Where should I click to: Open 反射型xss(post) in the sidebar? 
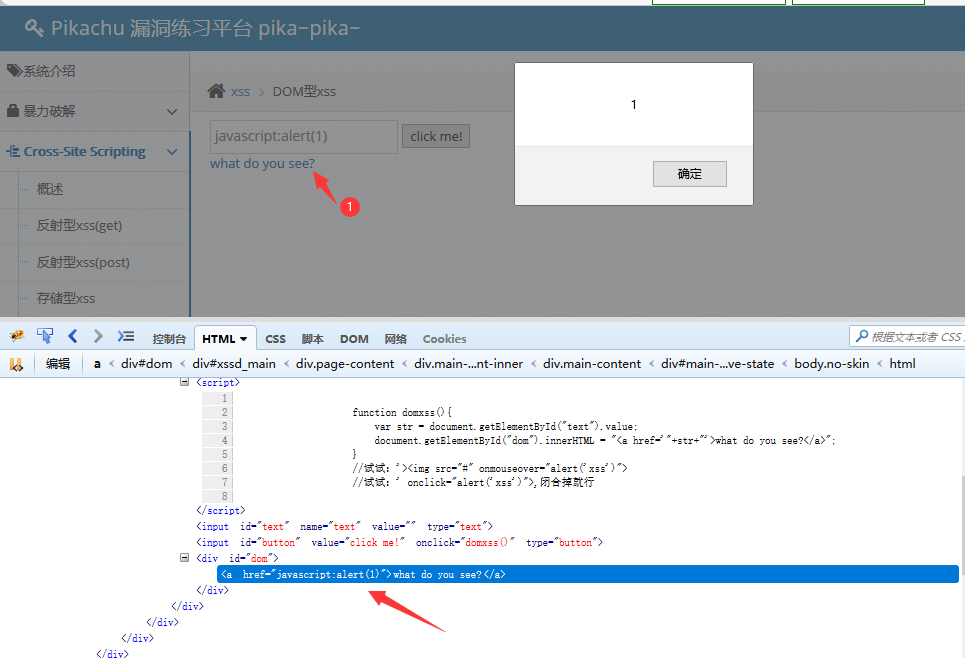point(82,262)
